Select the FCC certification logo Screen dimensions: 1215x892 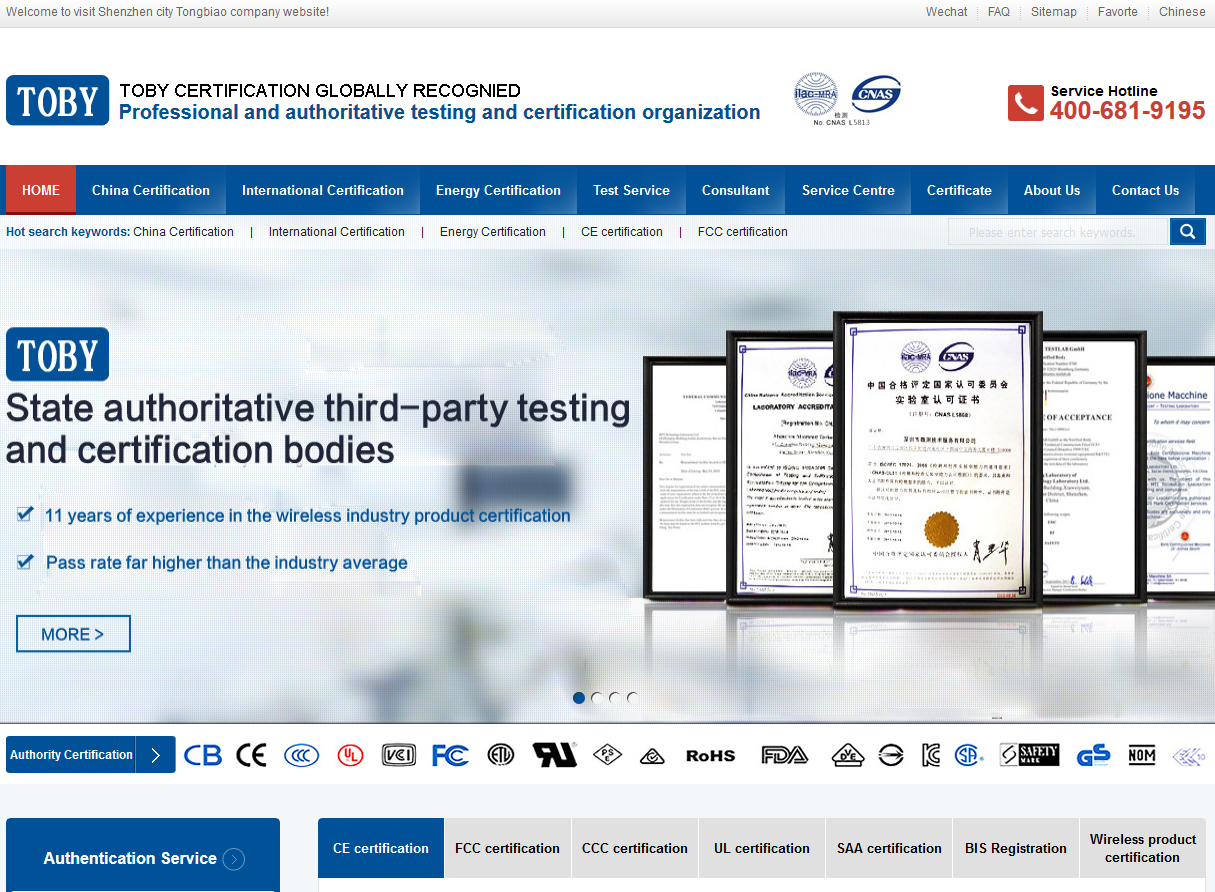click(x=450, y=755)
